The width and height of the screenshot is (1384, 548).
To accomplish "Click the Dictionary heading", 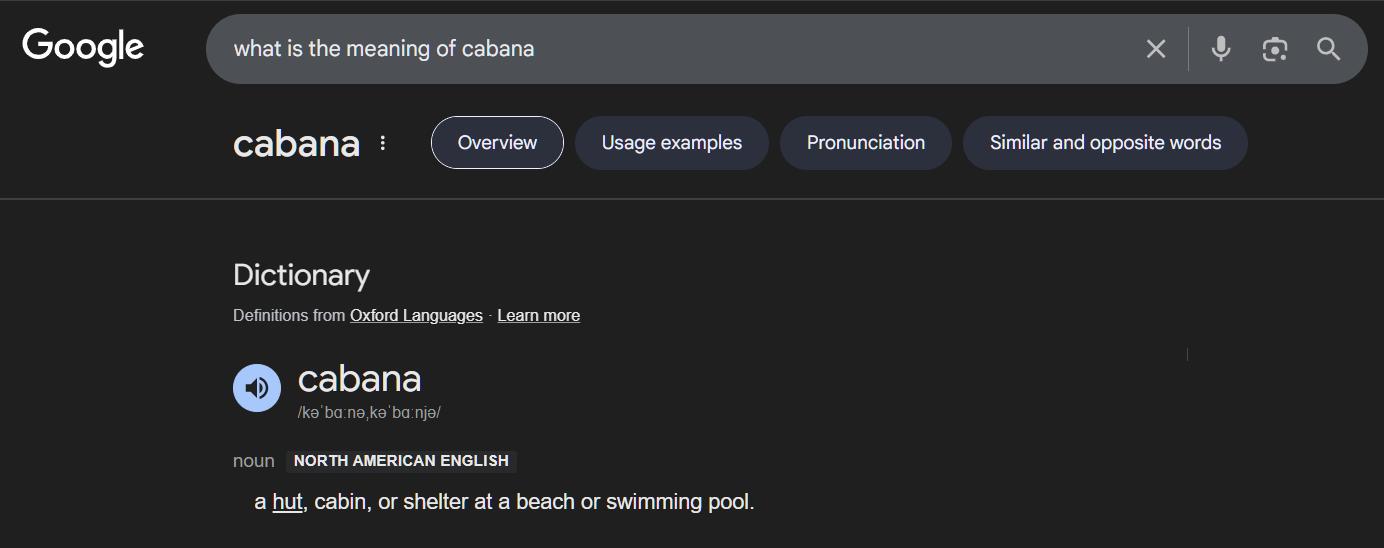I will (301, 275).
